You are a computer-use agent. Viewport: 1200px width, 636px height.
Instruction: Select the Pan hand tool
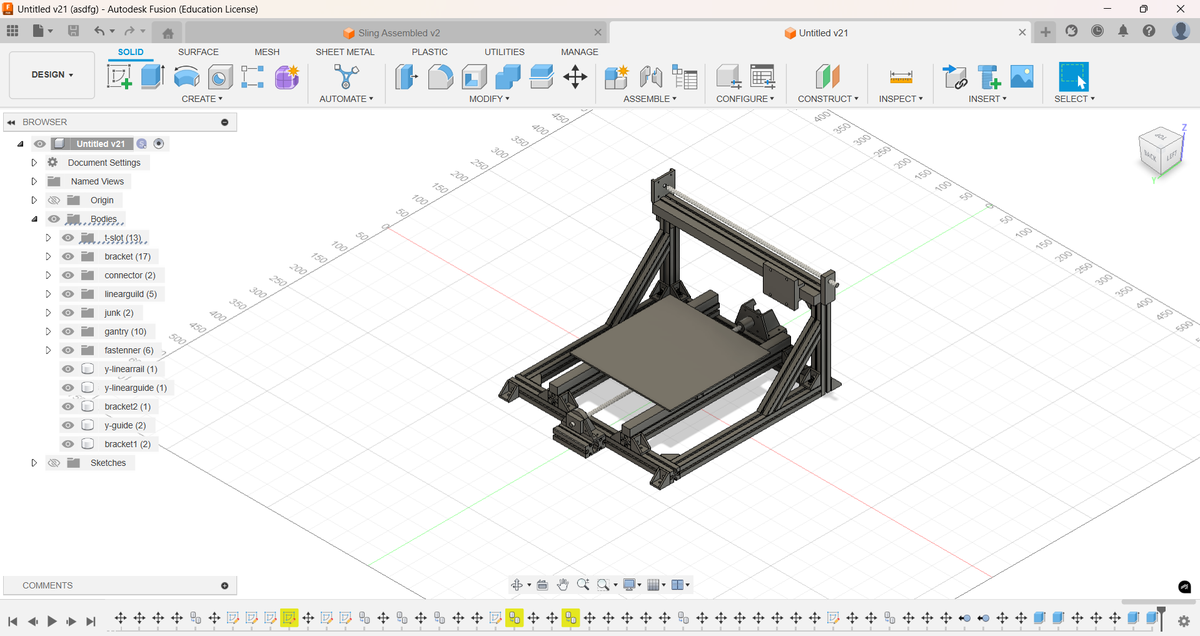pos(563,585)
